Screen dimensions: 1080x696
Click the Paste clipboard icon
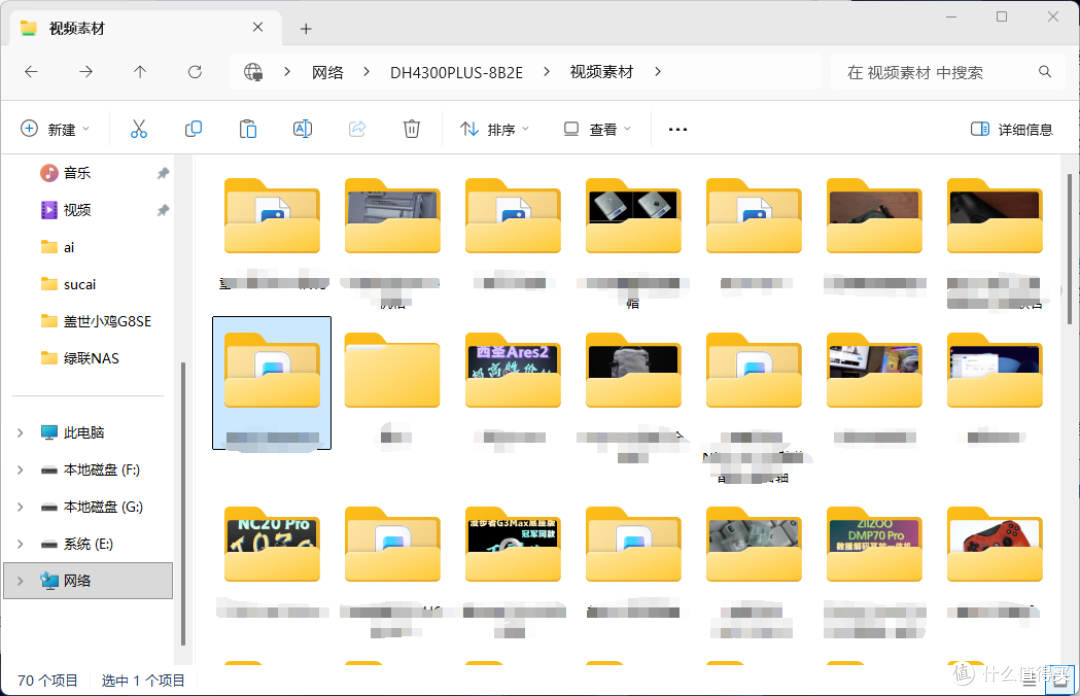(248, 129)
